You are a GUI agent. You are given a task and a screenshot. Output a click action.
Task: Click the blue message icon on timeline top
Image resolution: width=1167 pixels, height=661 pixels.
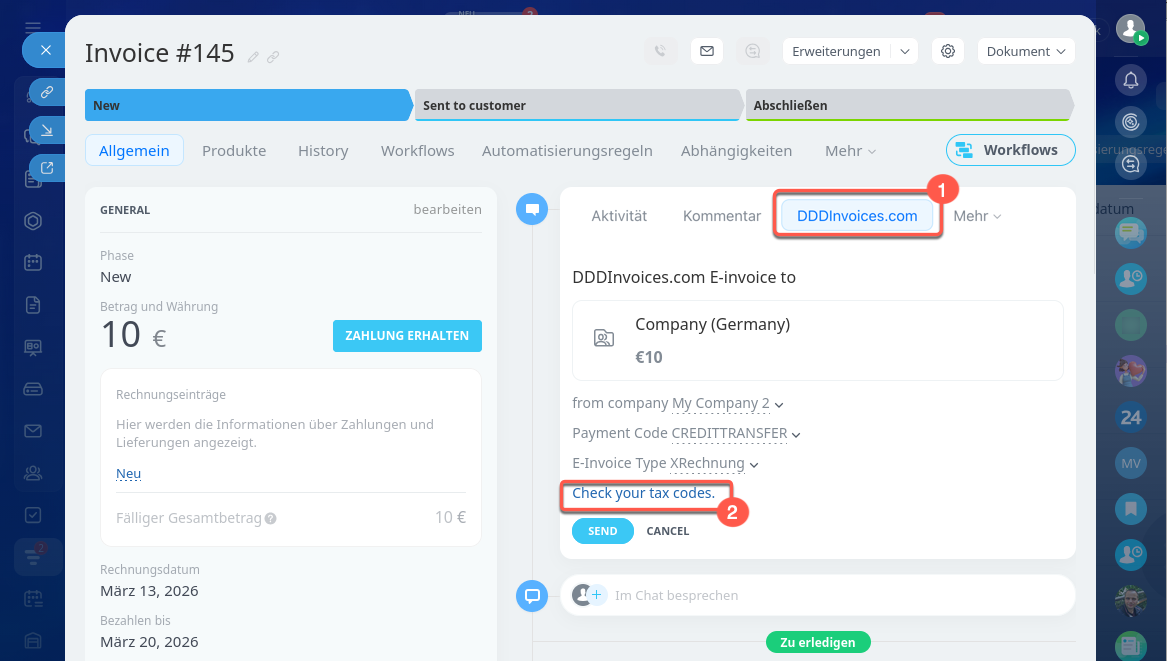tap(532, 209)
